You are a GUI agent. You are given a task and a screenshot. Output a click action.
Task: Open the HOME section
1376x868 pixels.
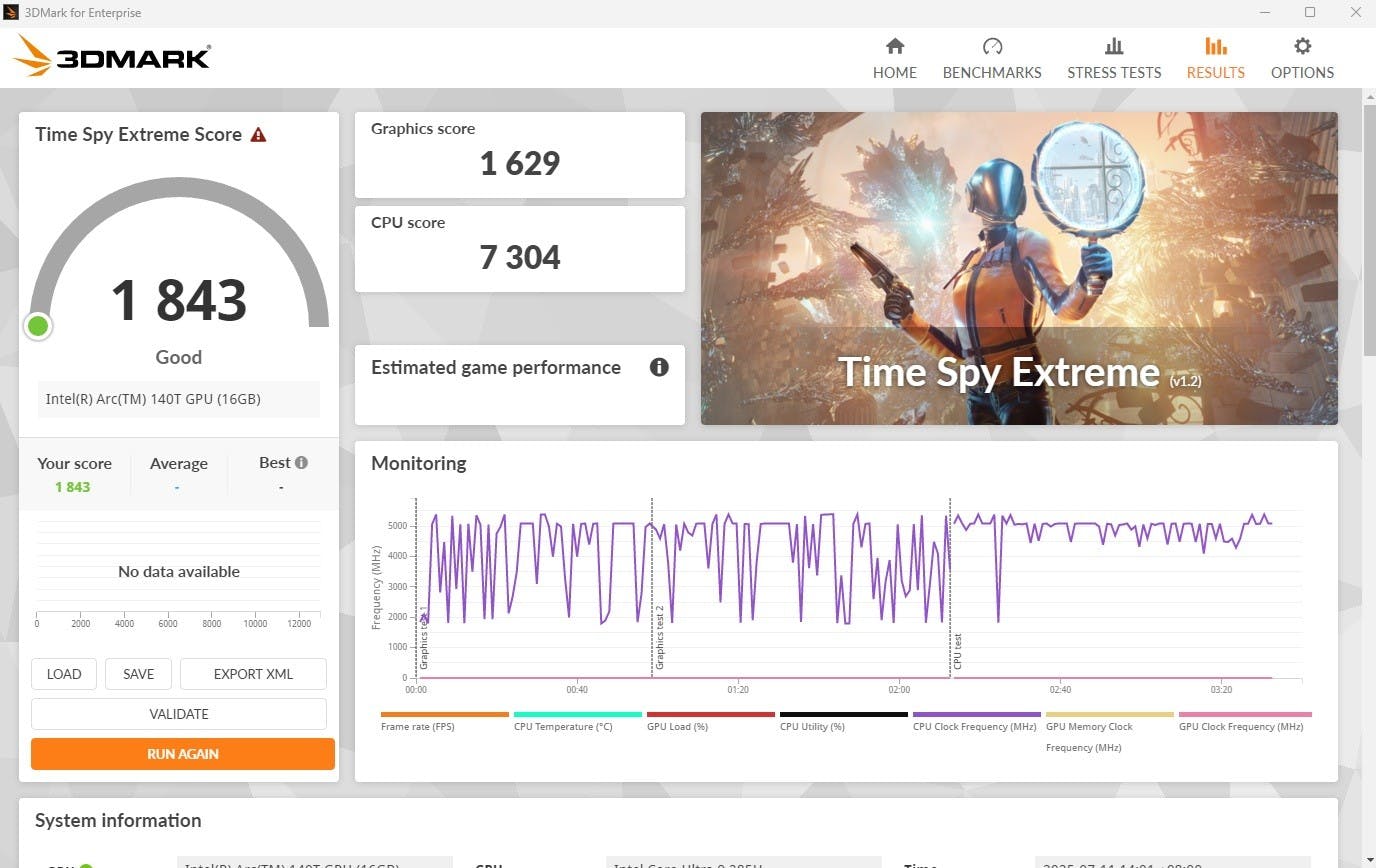[x=894, y=58]
